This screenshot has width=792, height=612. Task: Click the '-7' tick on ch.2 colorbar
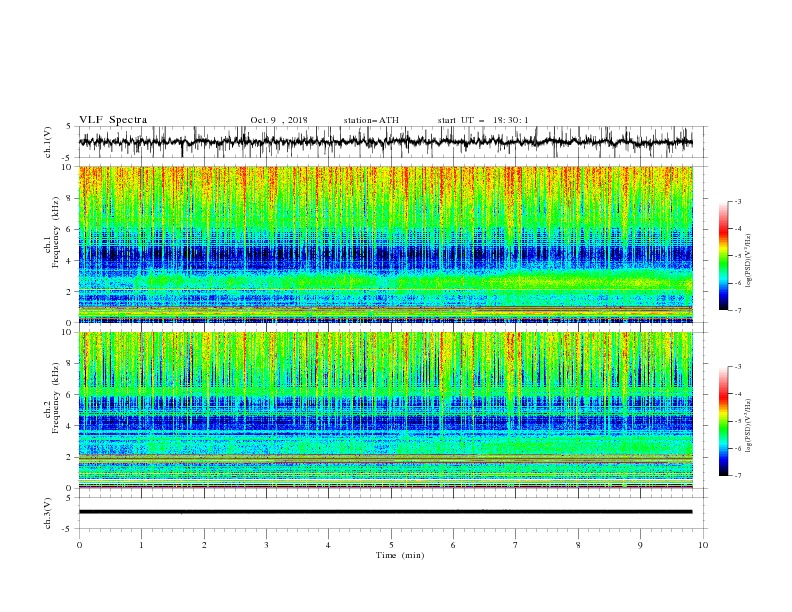738,476
